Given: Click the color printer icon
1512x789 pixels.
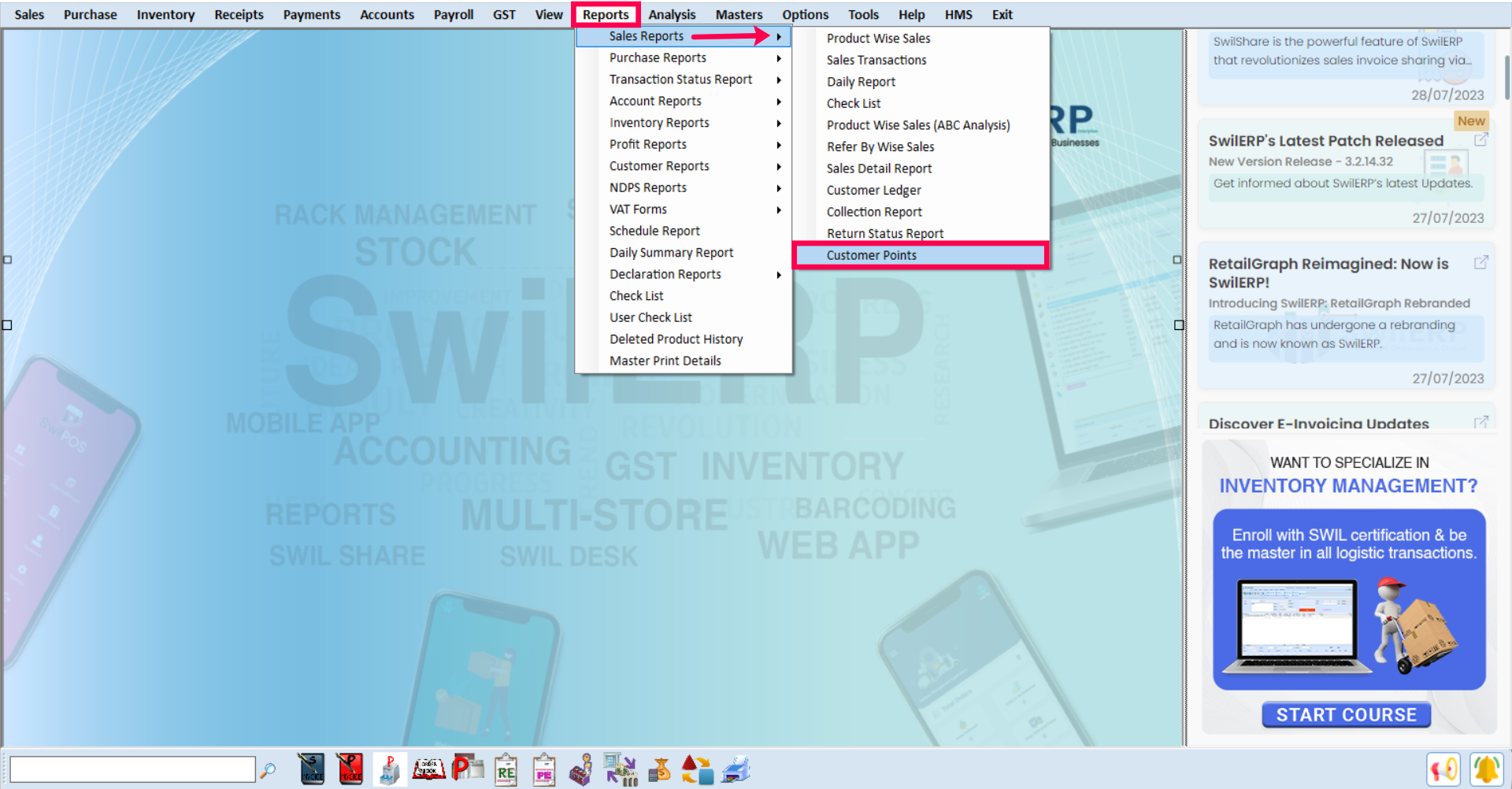Looking at the screenshot, I should click(736, 769).
